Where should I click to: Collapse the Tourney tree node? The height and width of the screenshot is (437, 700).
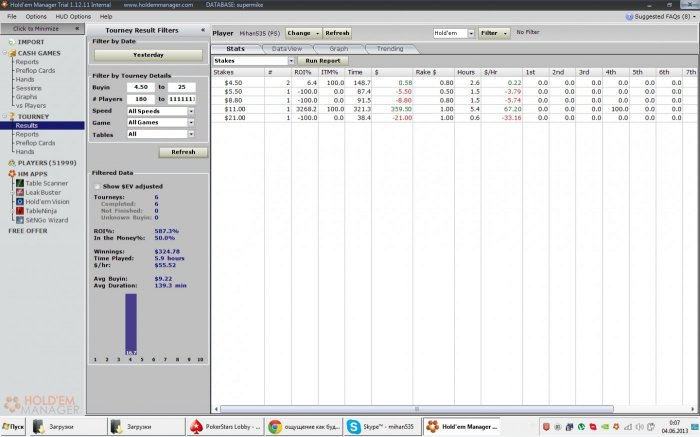coord(5,117)
